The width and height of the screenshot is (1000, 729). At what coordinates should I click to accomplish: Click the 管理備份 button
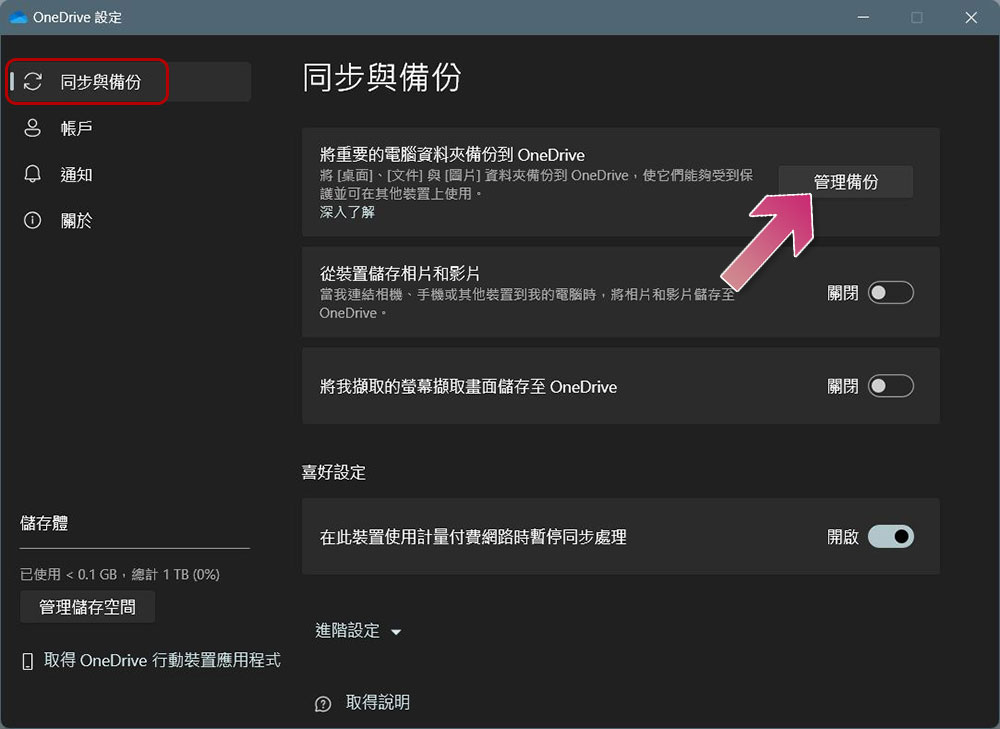846,182
